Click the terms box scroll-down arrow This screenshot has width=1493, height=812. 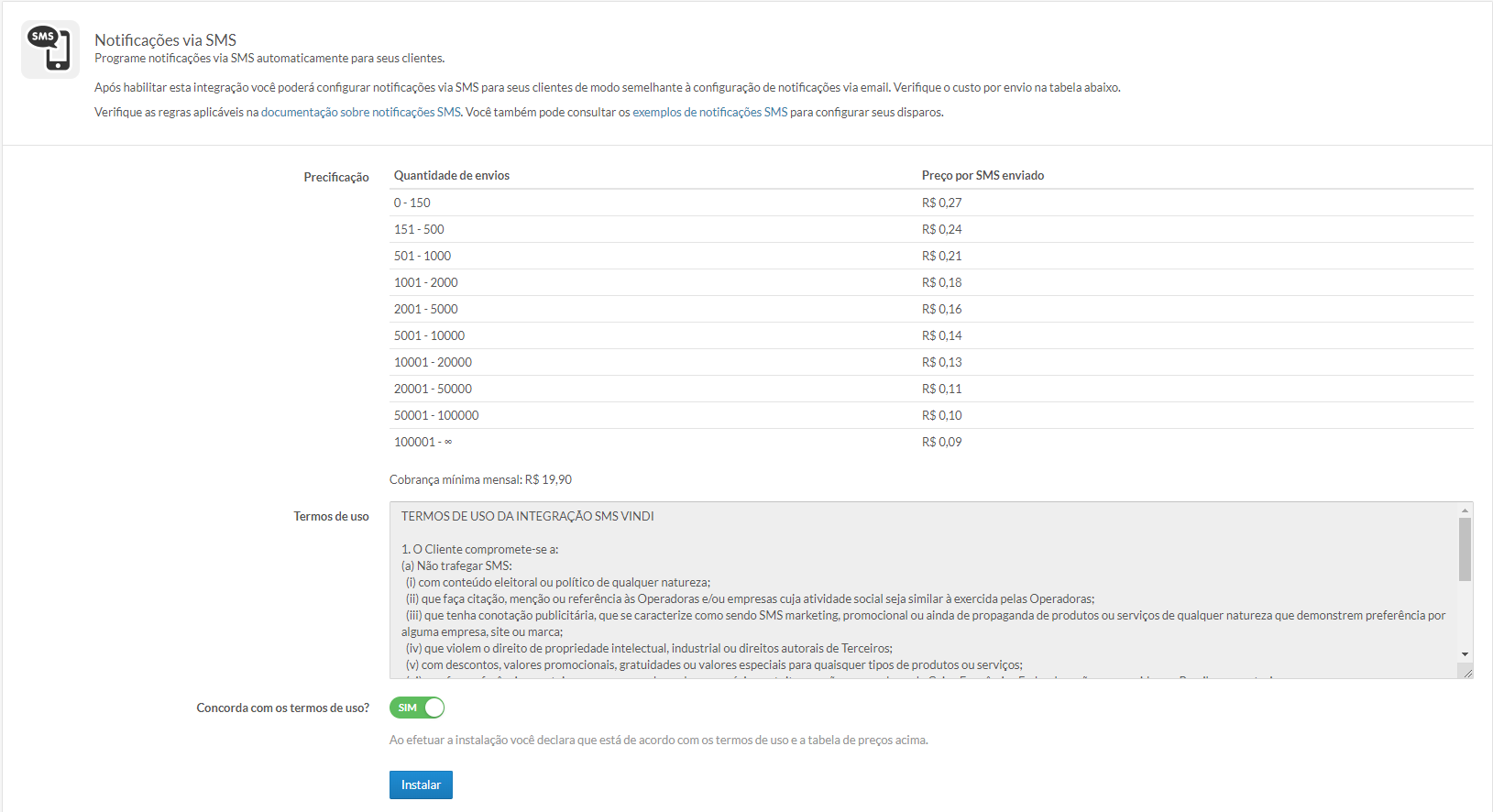(1465, 654)
